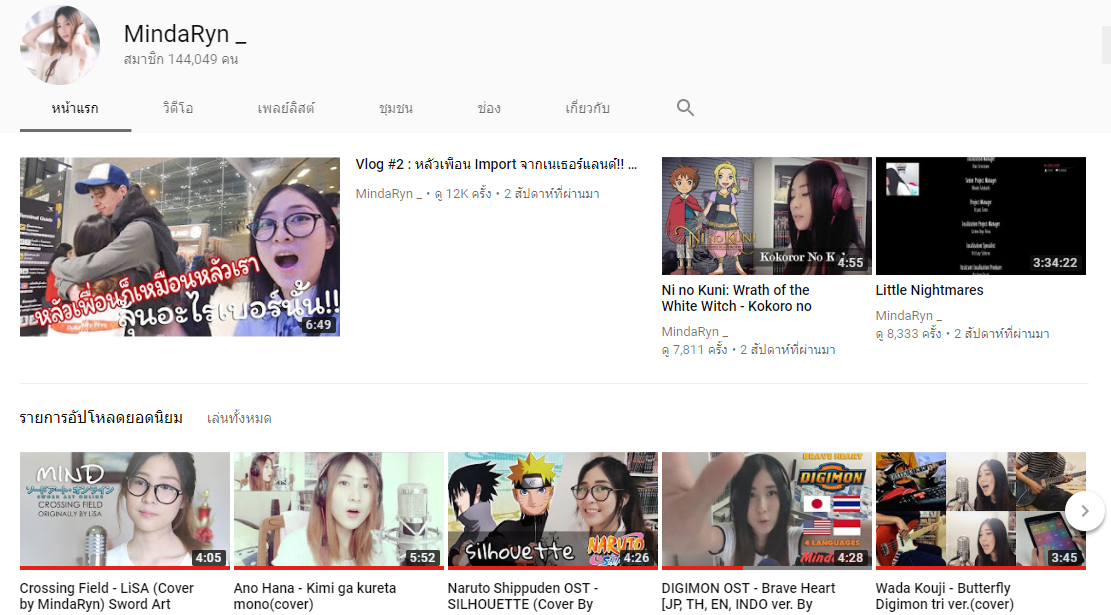Click the ดู 8,333 ครั้ง view count text
1111x615 pixels.
908,334
